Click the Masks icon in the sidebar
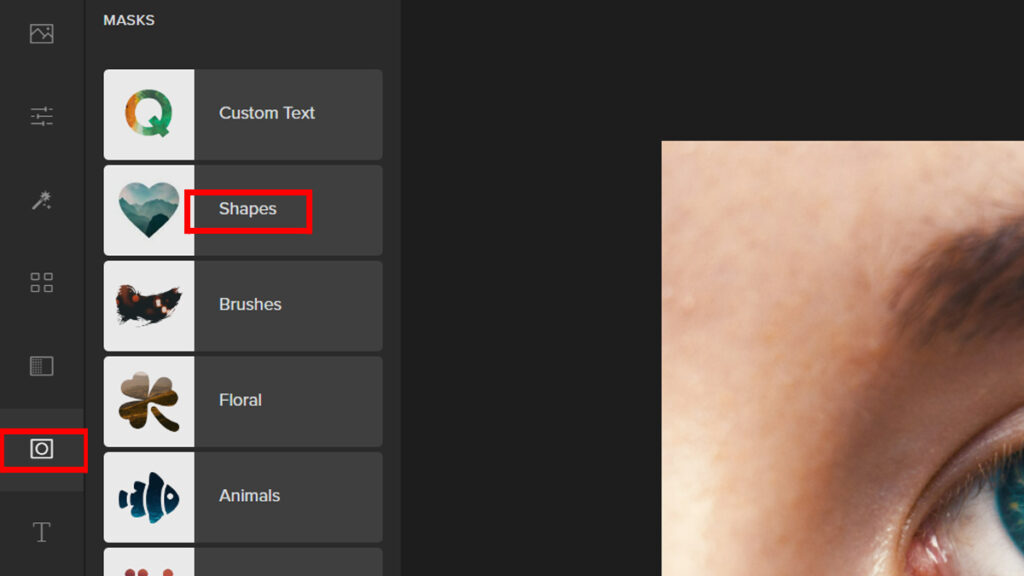This screenshot has height=576, width=1024. 41,449
